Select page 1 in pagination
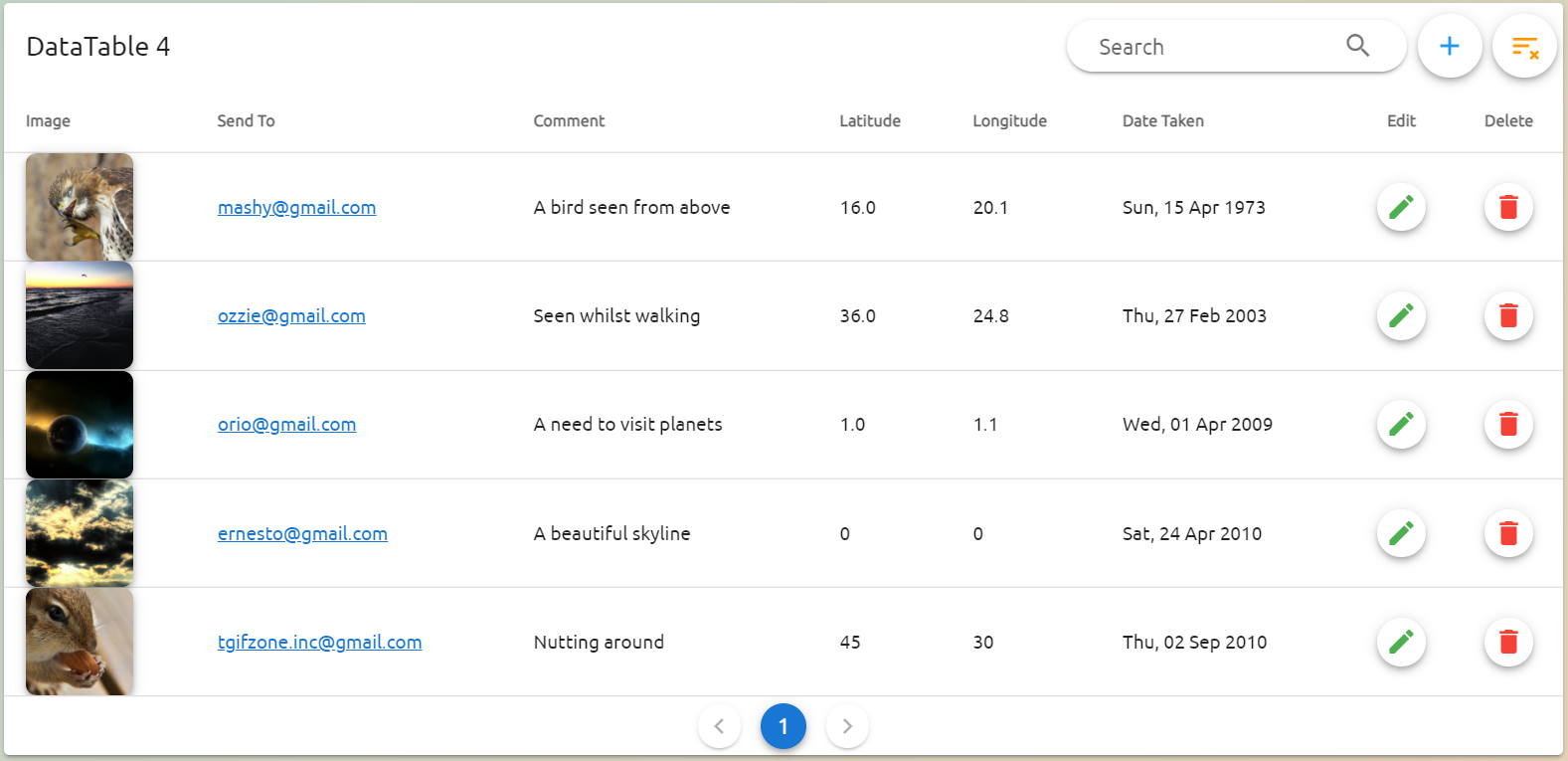Image resolution: width=1568 pixels, height=761 pixels. [784, 726]
